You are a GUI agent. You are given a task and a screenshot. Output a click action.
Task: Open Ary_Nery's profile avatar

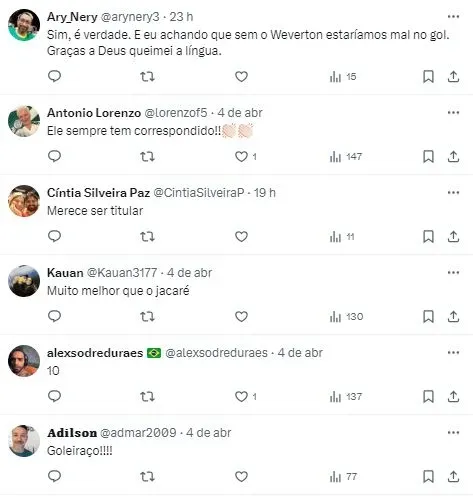[x=24, y=25]
